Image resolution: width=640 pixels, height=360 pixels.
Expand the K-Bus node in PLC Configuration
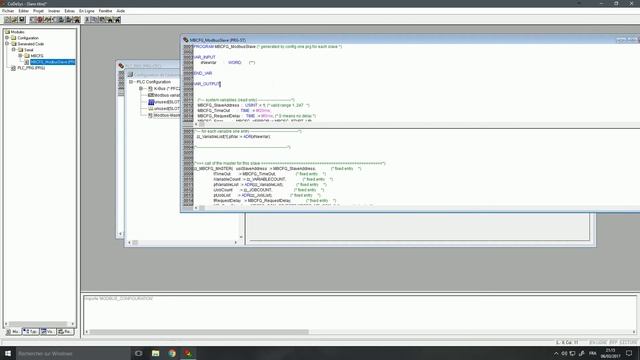(x=141, y=89)
